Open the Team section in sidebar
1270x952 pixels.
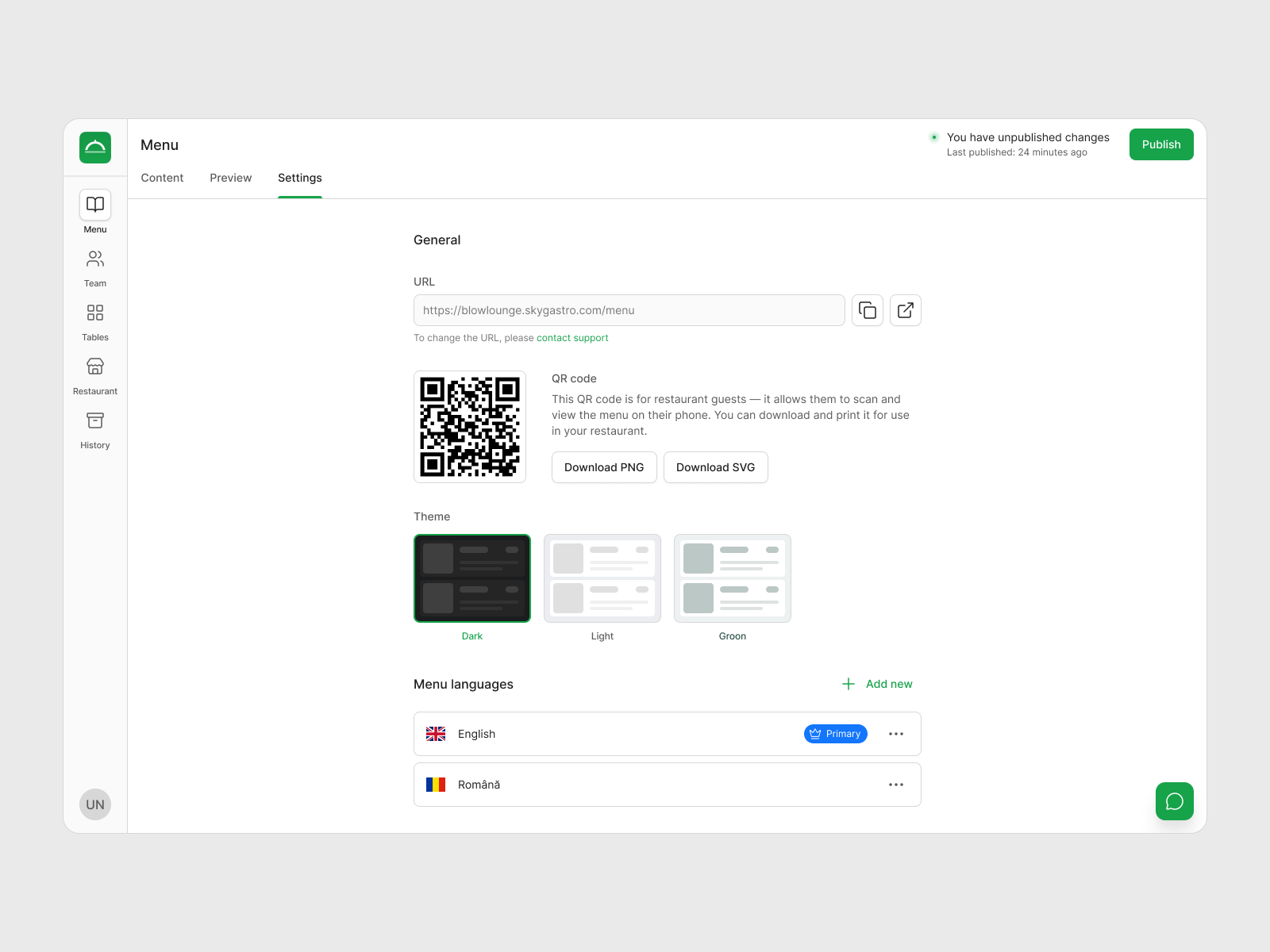coord(95,269)
